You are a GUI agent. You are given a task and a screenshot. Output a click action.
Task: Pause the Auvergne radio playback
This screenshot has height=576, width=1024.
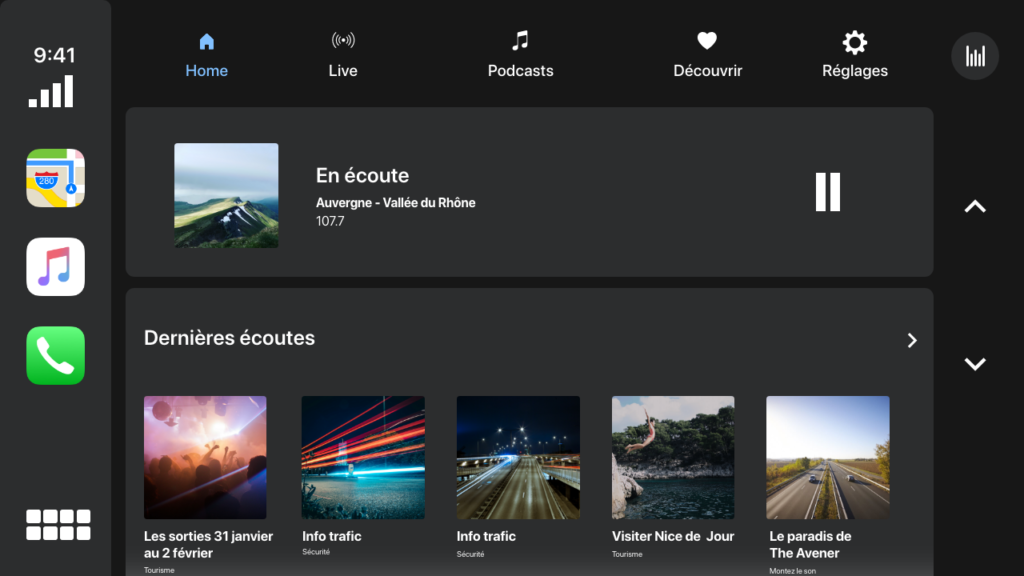pos(827,192)
